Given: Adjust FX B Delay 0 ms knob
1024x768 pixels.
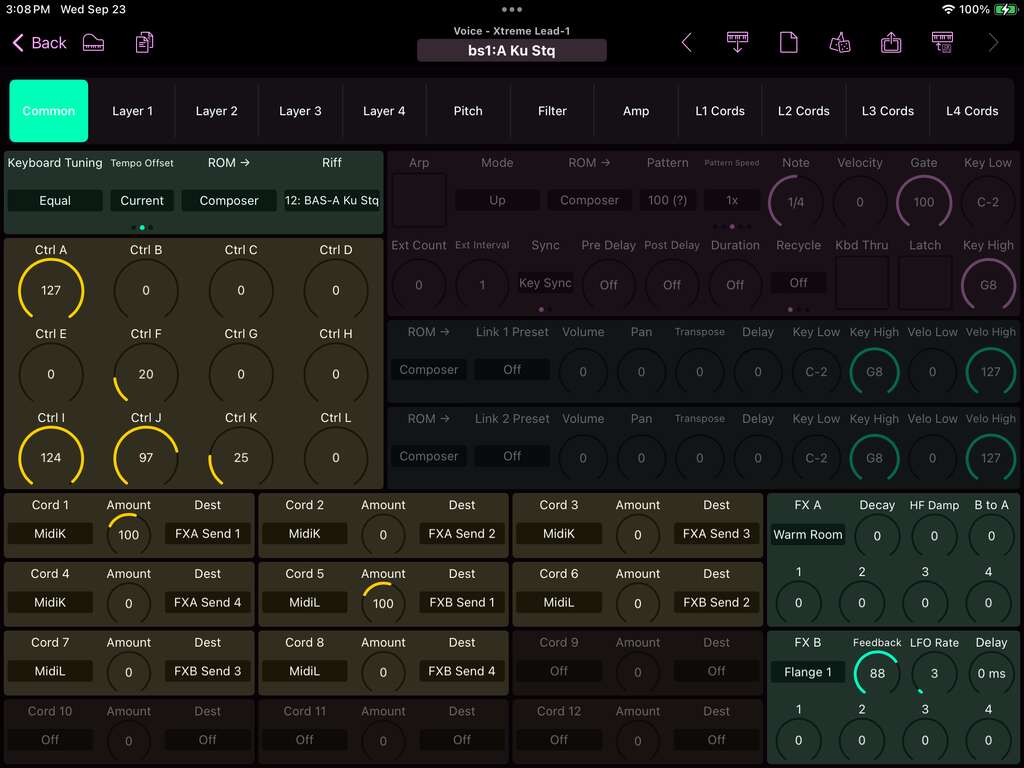Looking at the screenshot, I should click(991, 673).
